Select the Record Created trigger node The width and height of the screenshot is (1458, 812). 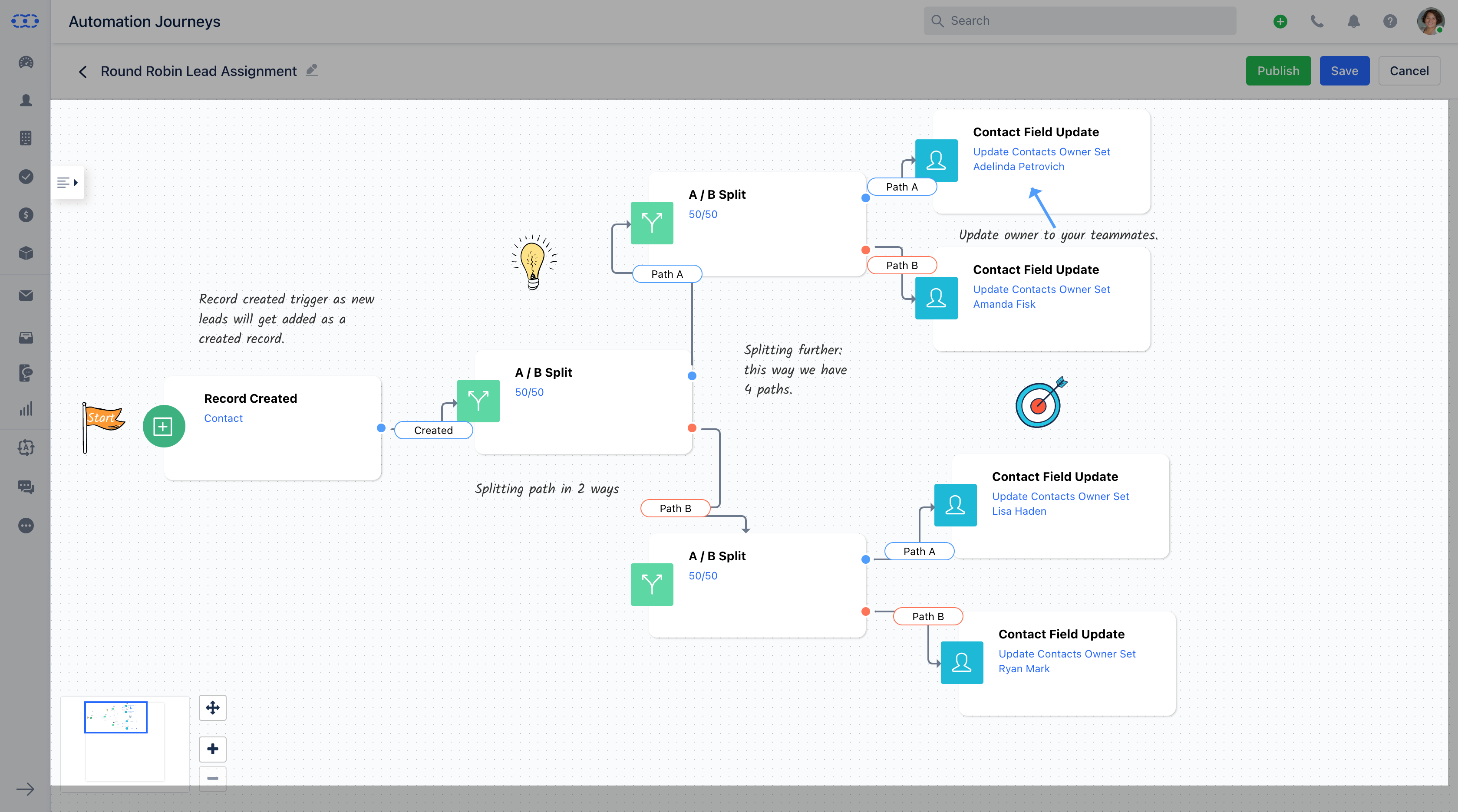[272, 427]
